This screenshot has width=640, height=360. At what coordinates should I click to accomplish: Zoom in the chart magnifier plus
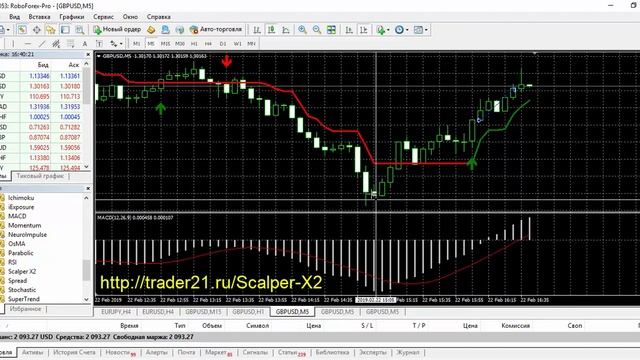click(x=302, y=30)
